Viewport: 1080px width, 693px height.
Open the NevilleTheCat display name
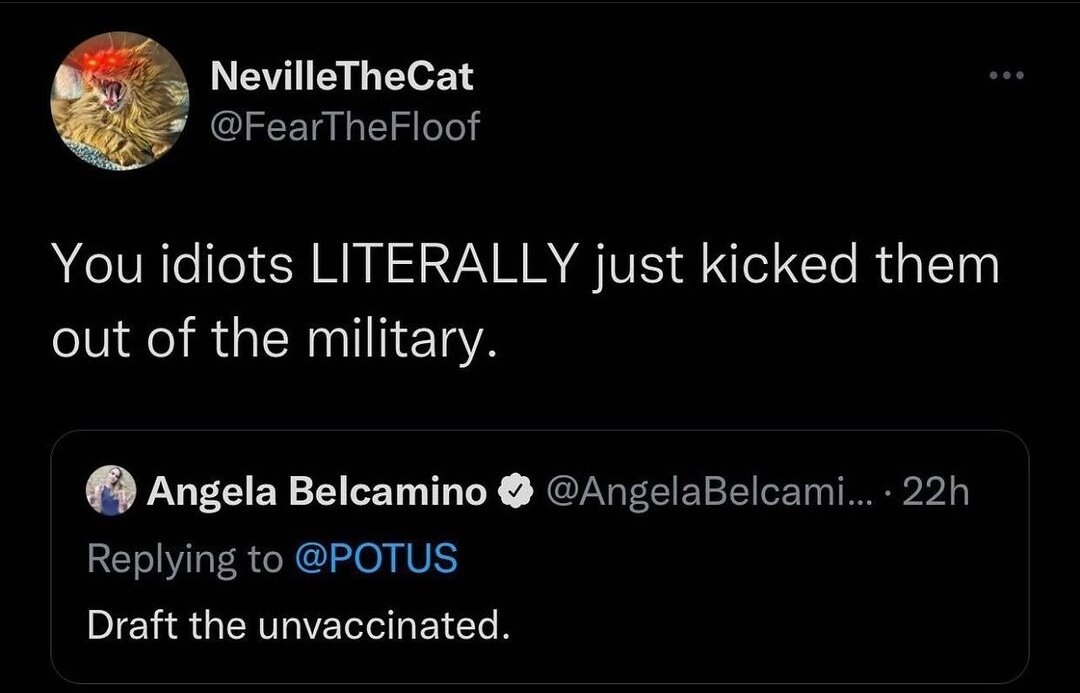(343, 76)
